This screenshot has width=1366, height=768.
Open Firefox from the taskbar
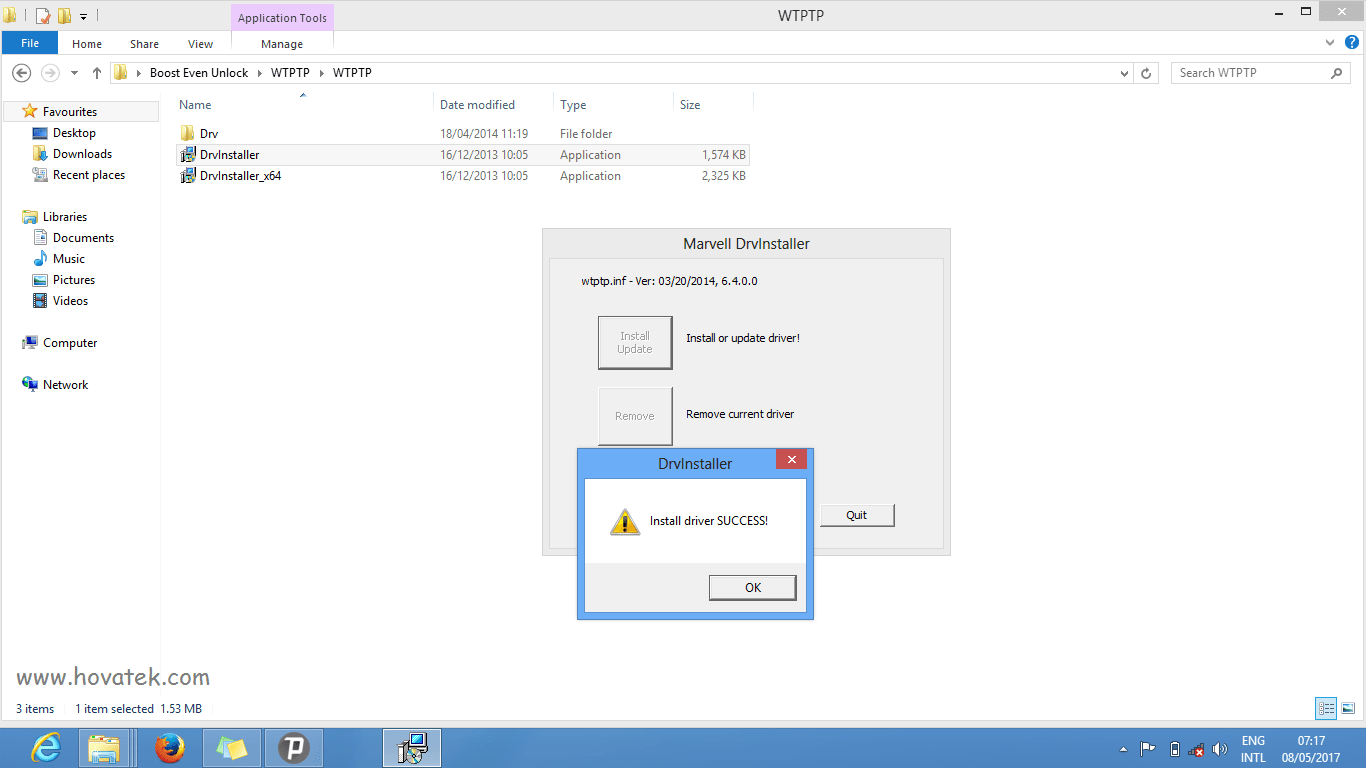(x=170, y=748)
